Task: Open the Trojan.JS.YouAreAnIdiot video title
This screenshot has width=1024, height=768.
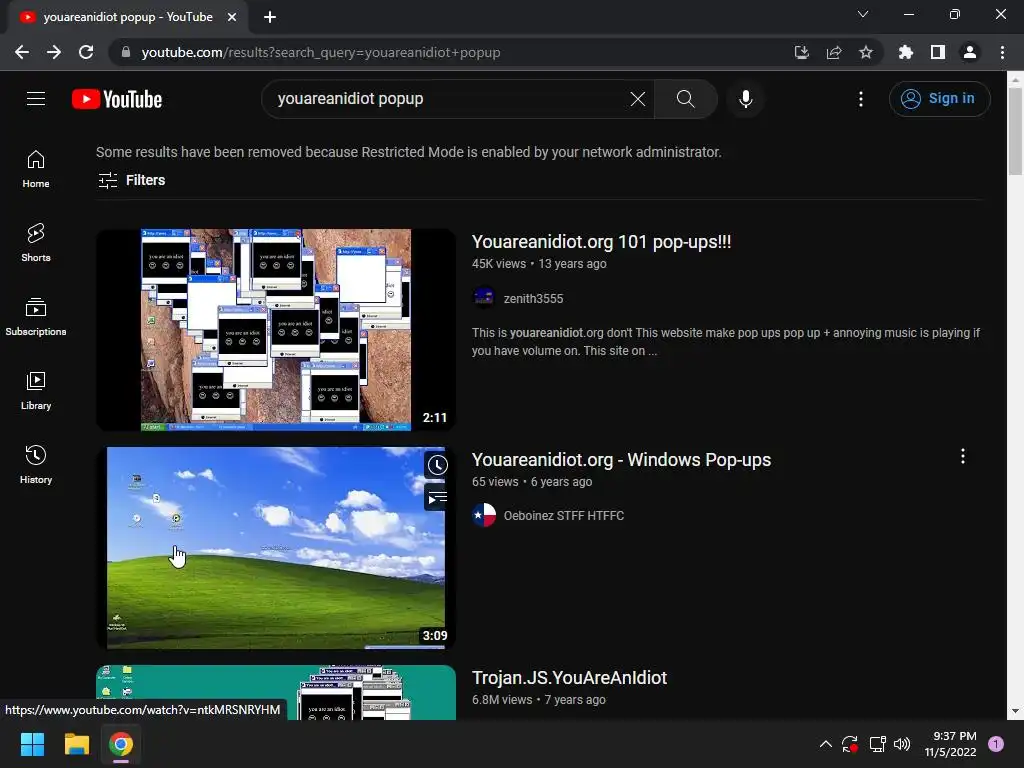Action: pos(569,678)
